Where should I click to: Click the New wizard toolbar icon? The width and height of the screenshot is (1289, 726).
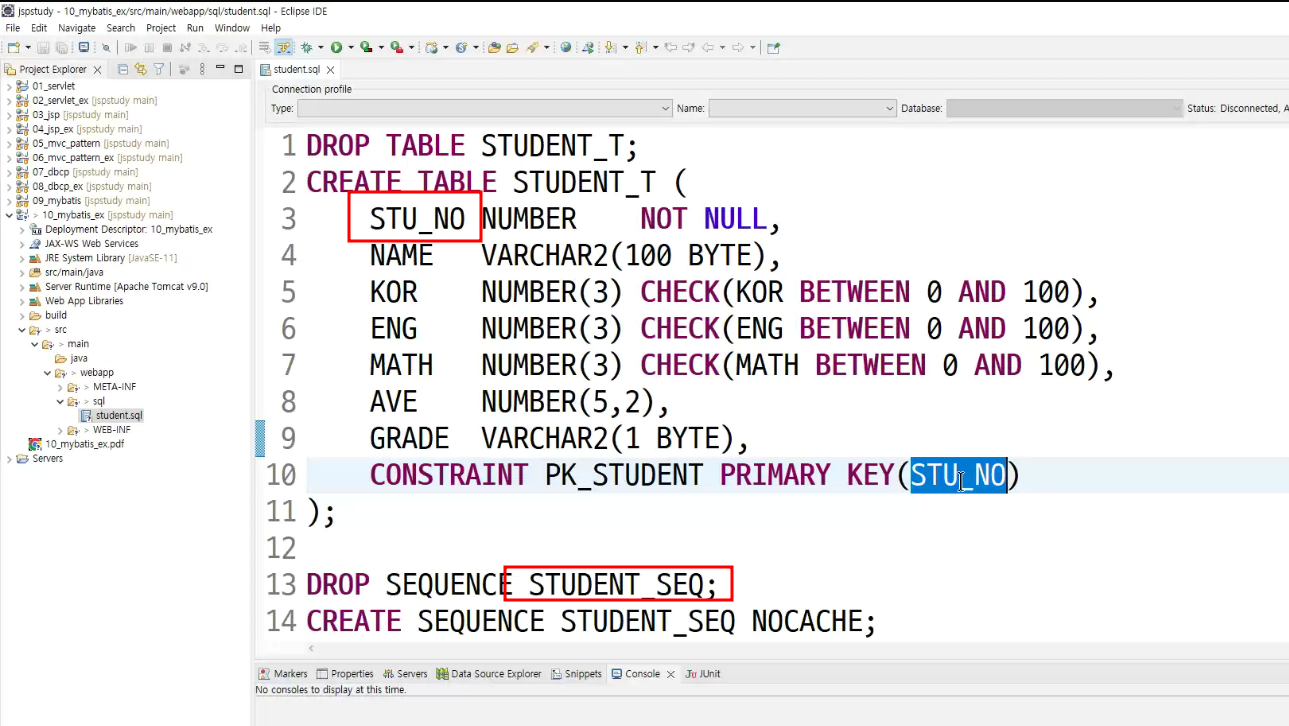(14, 47)
